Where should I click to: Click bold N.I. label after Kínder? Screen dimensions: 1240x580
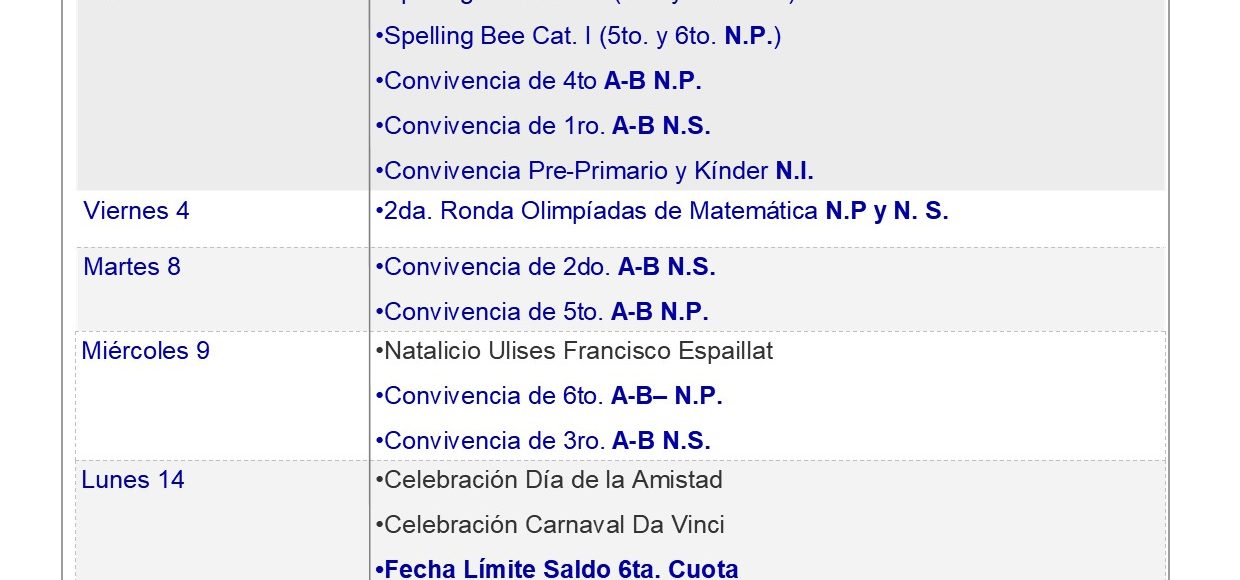point(795,171)
